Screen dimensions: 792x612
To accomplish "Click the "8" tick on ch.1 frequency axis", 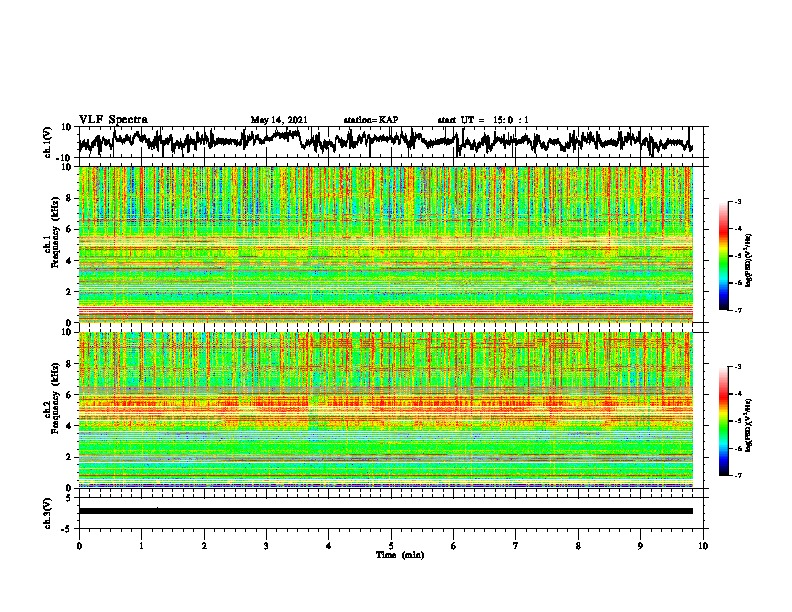I will tap(69, 198).
